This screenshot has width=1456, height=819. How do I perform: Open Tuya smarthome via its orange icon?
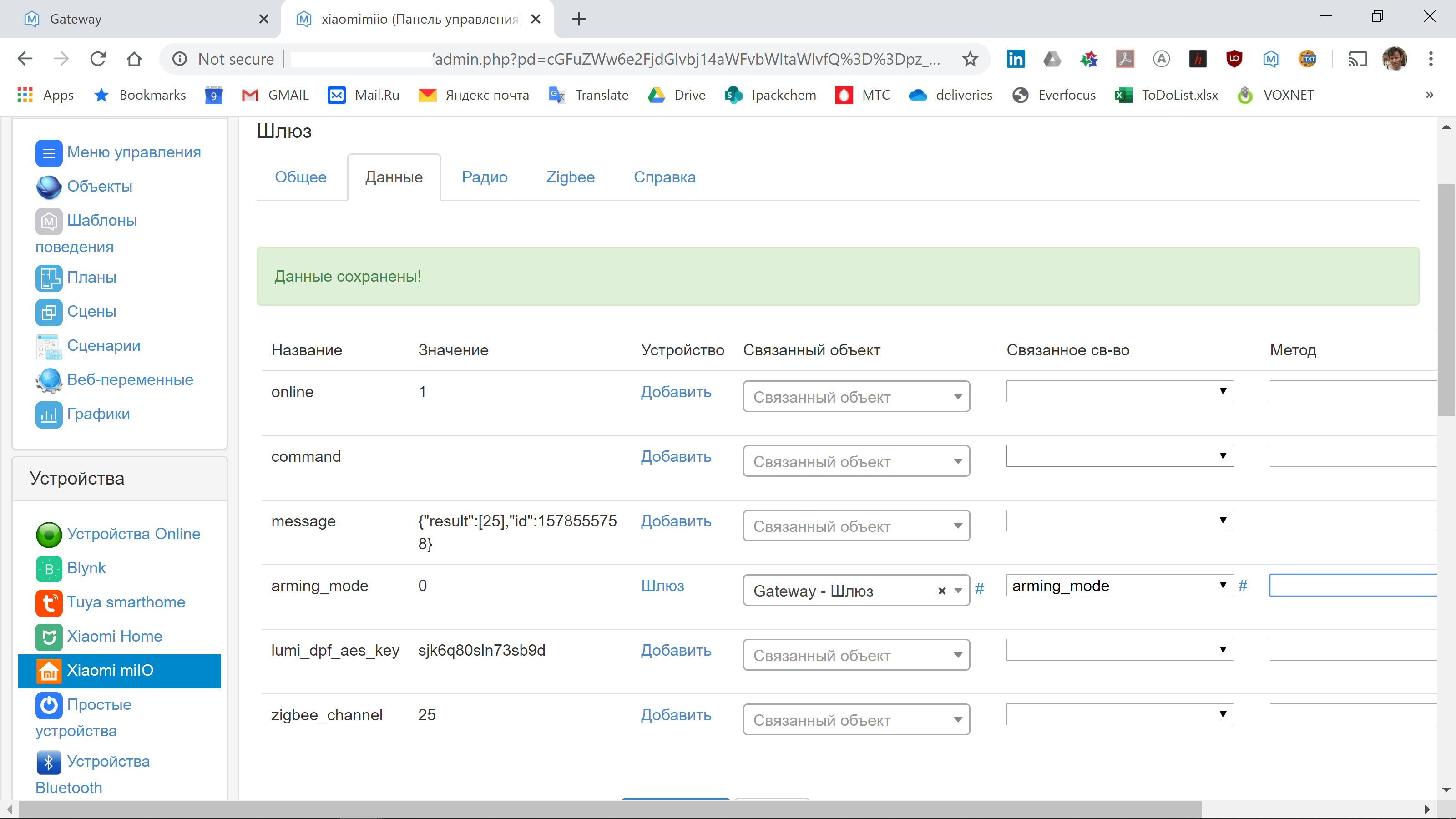point(49,602)
